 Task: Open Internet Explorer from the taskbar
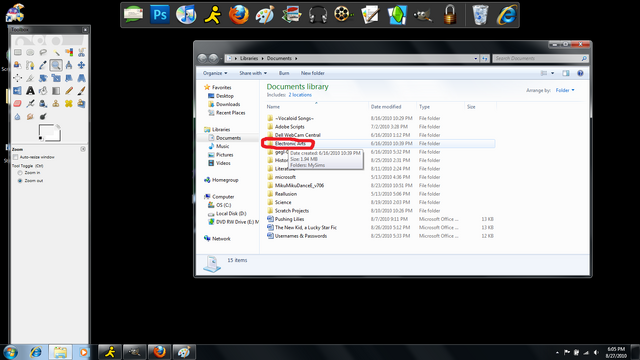pos(36,352)
